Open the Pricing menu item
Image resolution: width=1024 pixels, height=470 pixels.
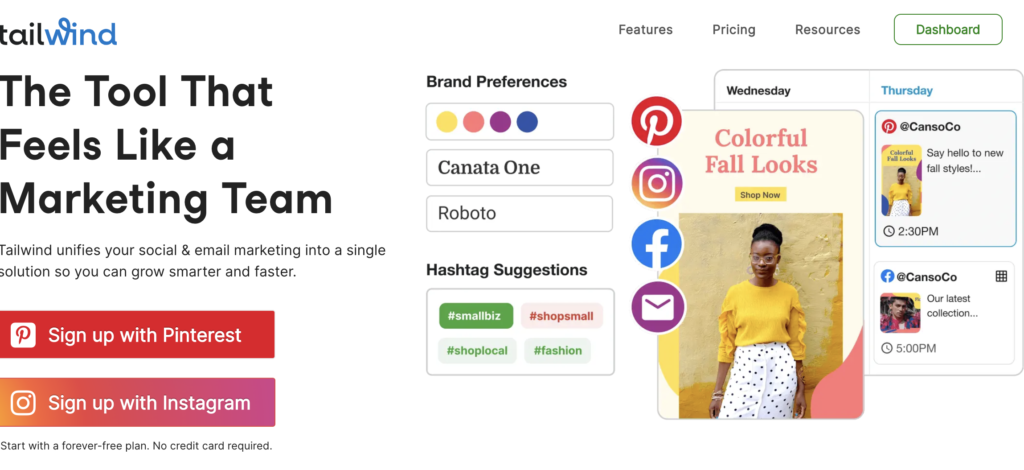pos(733,30)
